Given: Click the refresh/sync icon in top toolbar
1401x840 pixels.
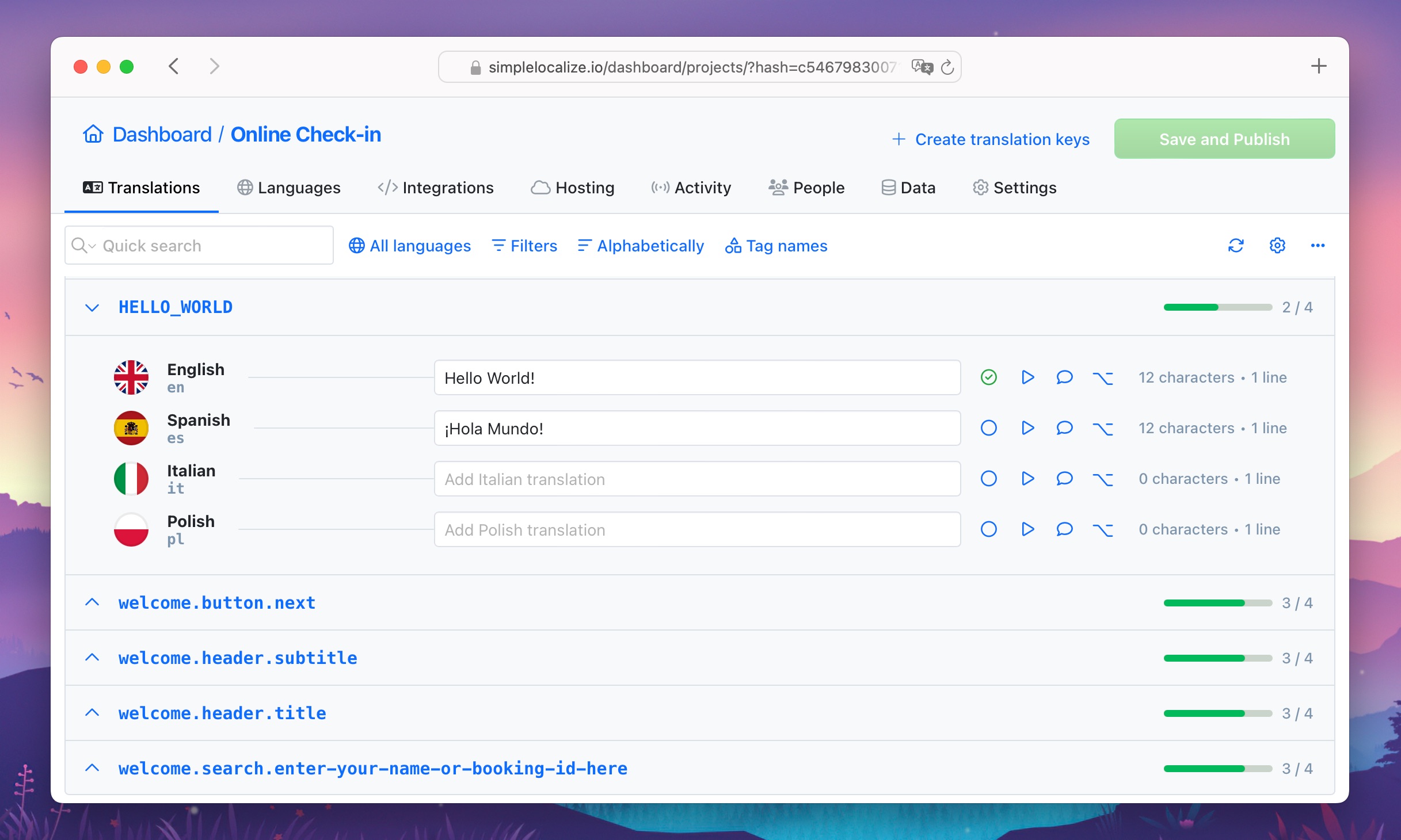Looking at the screenshot, I should (1236, 245).
